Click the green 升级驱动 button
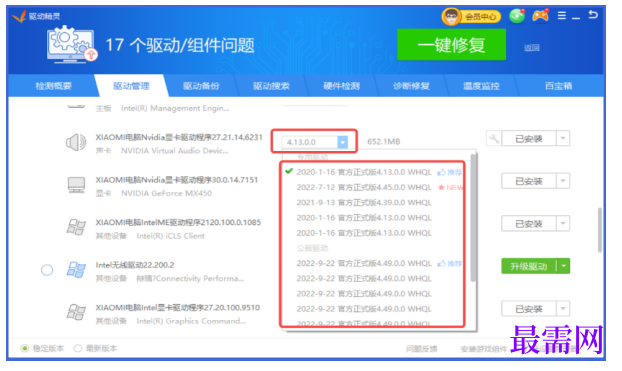 pos(529,266)
